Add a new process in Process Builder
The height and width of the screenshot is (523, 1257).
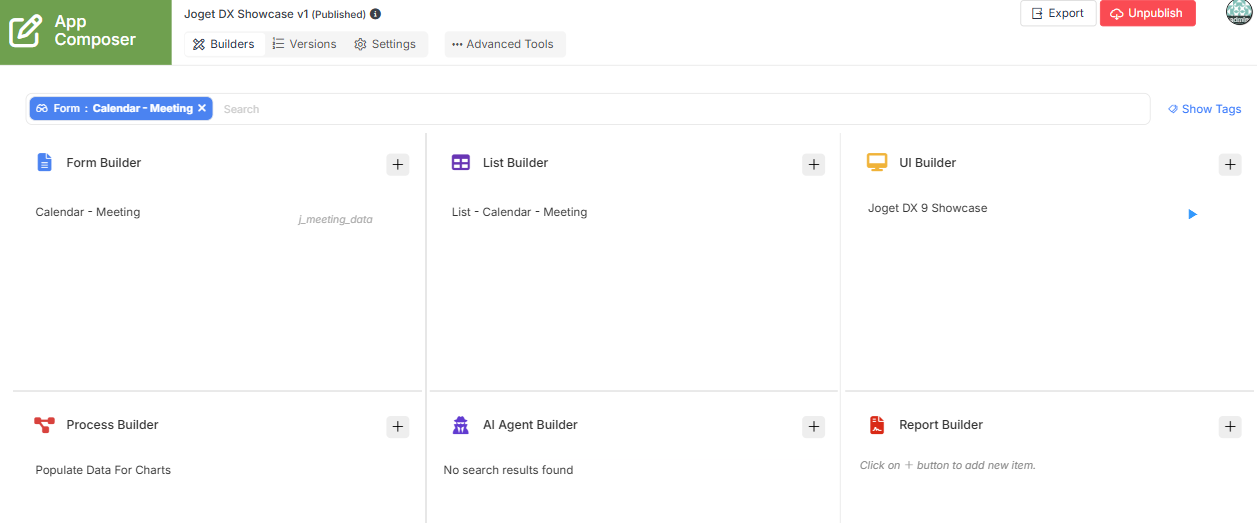tap(398, 427)
